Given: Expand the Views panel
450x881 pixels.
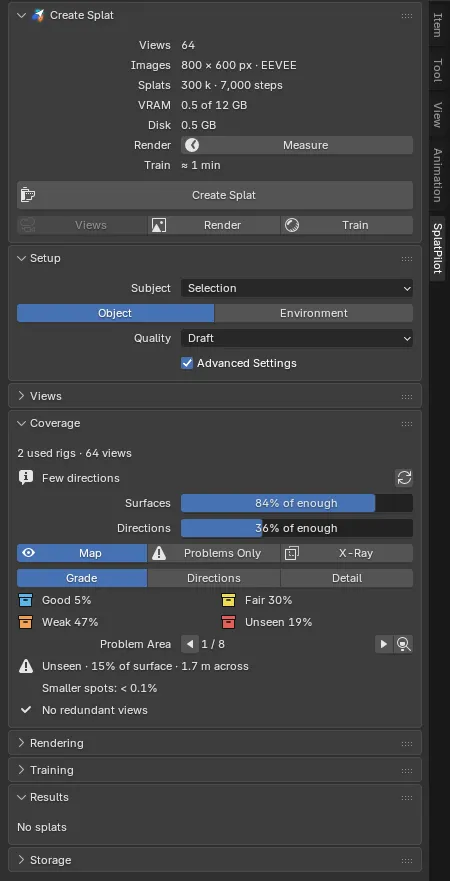Looking at the screenshot, I should coord(21,396).
